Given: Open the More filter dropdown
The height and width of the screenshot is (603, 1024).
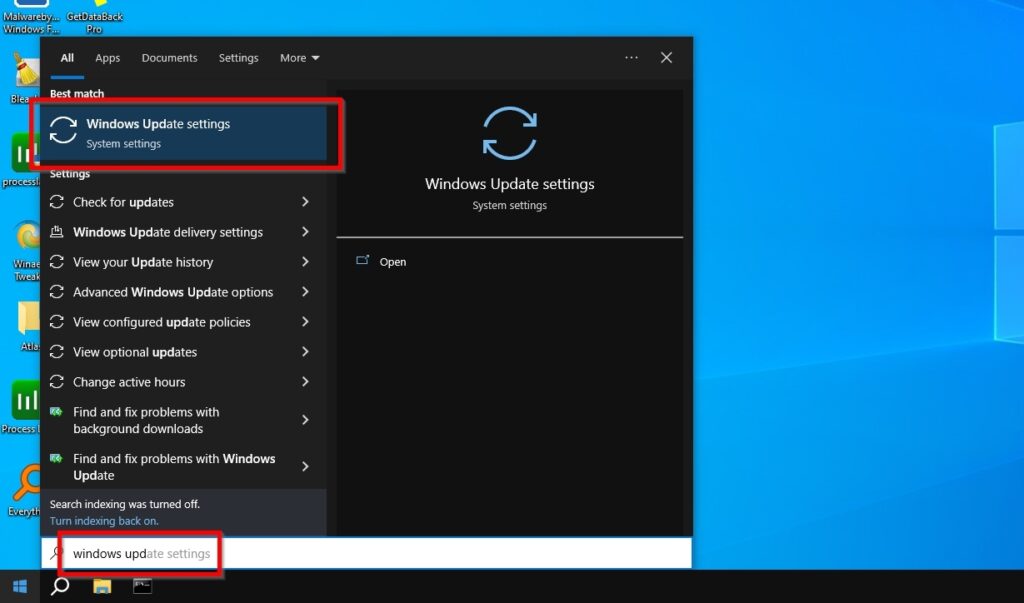Looking at the screenshot, I should pos(299,58).
